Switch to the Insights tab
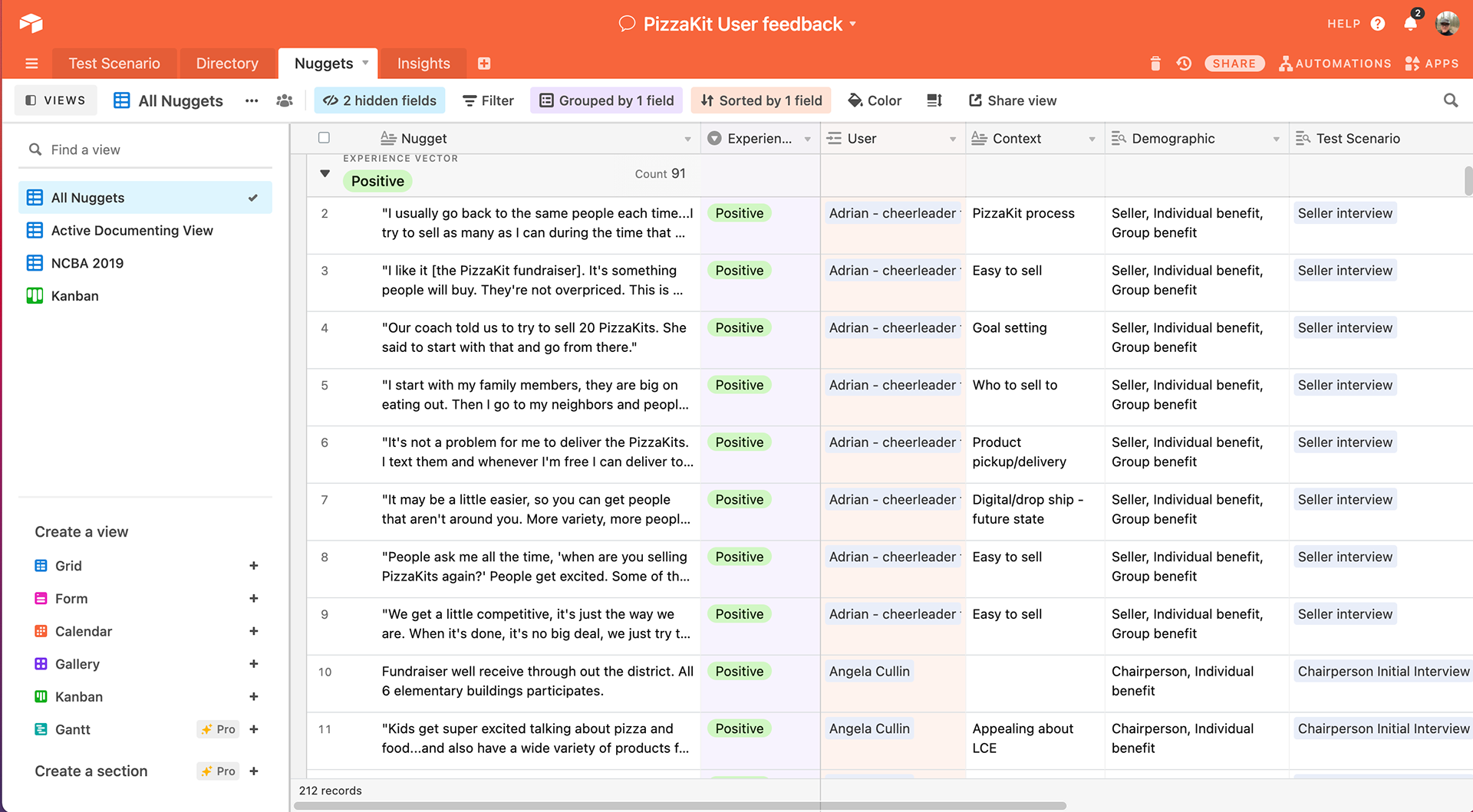1473x812 pixels. tap(423, 64)
